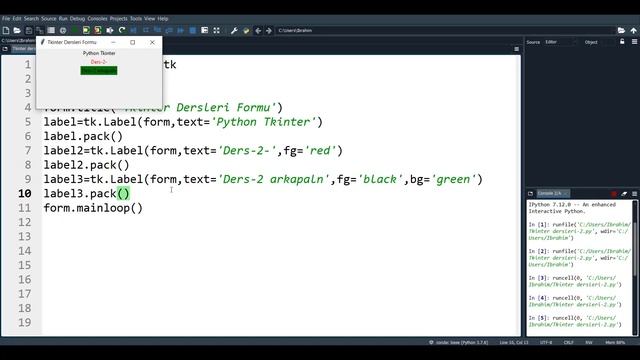This screenshot has width=640, height=360.
Task: Step out of function debug icon
Action: pos(169,31)
